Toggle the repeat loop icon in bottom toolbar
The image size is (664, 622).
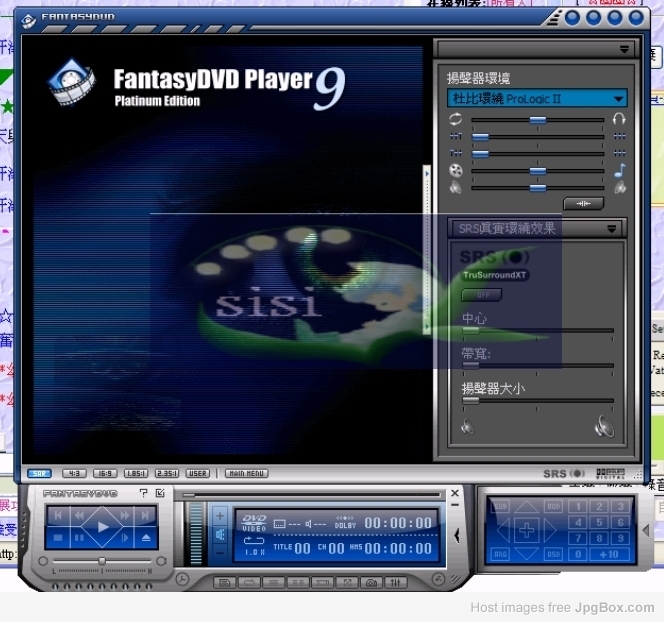point(249,583)
